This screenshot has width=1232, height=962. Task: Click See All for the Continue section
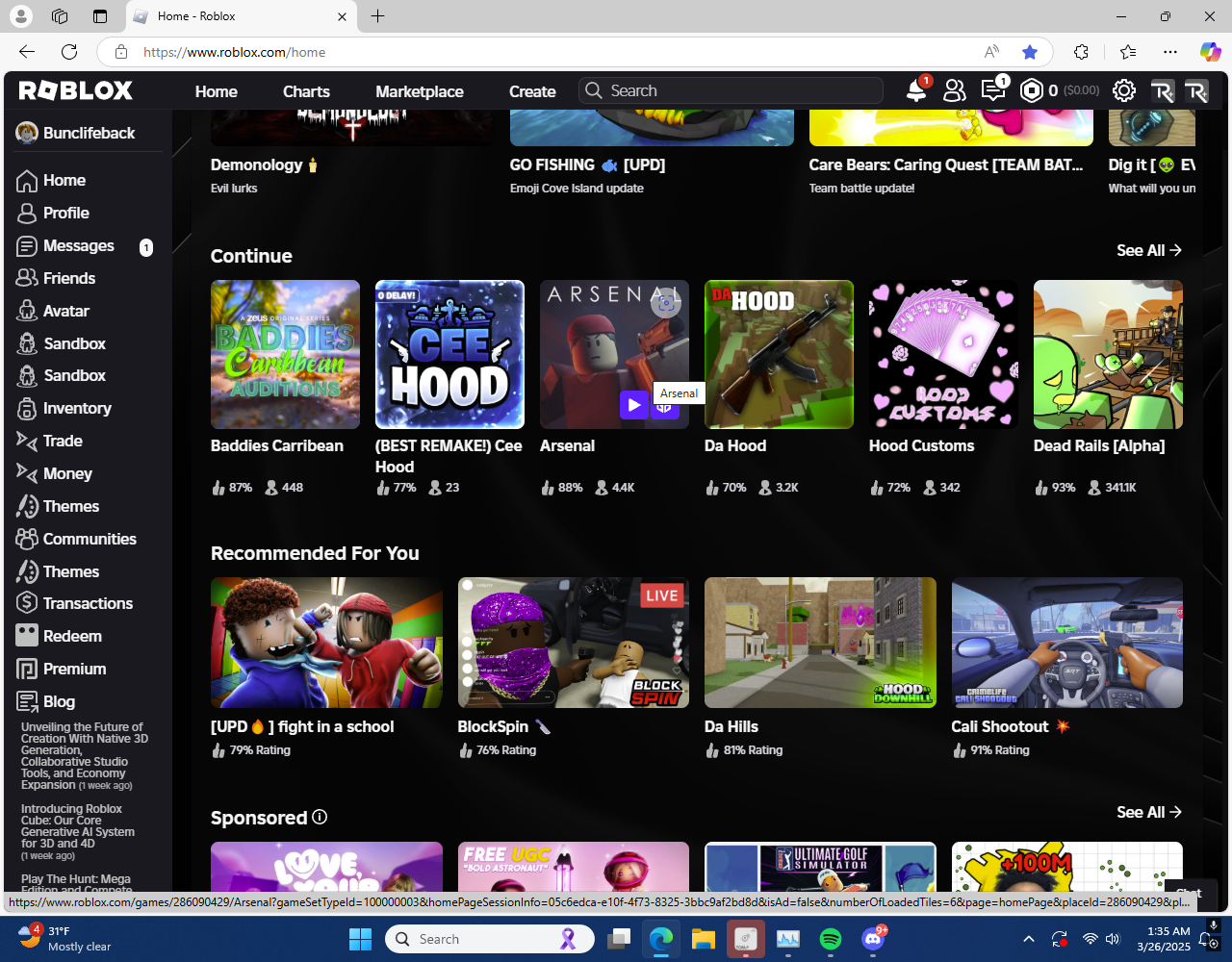[1149, 250]
